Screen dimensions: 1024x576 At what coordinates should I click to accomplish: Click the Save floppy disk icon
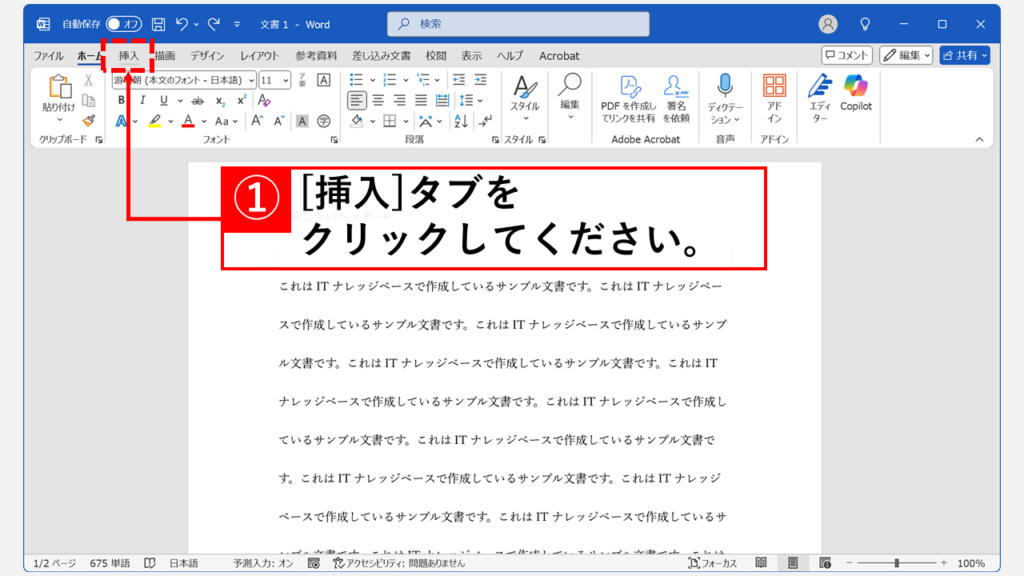pyautogui.click(x=158, y=24)
